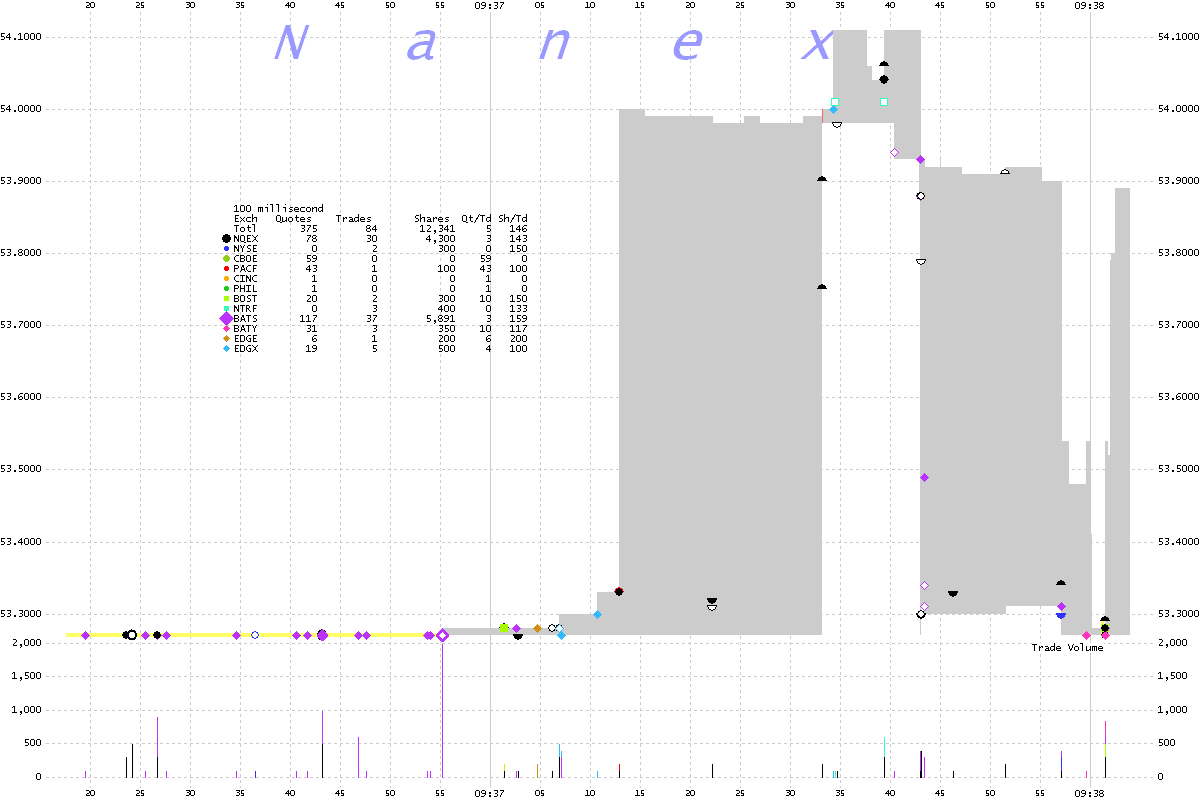The height and width of the screenshot is (800, 1200).
Task: Click the BATS shares value "5,891"
Action: pyautogui.click(x=439, y=319)
